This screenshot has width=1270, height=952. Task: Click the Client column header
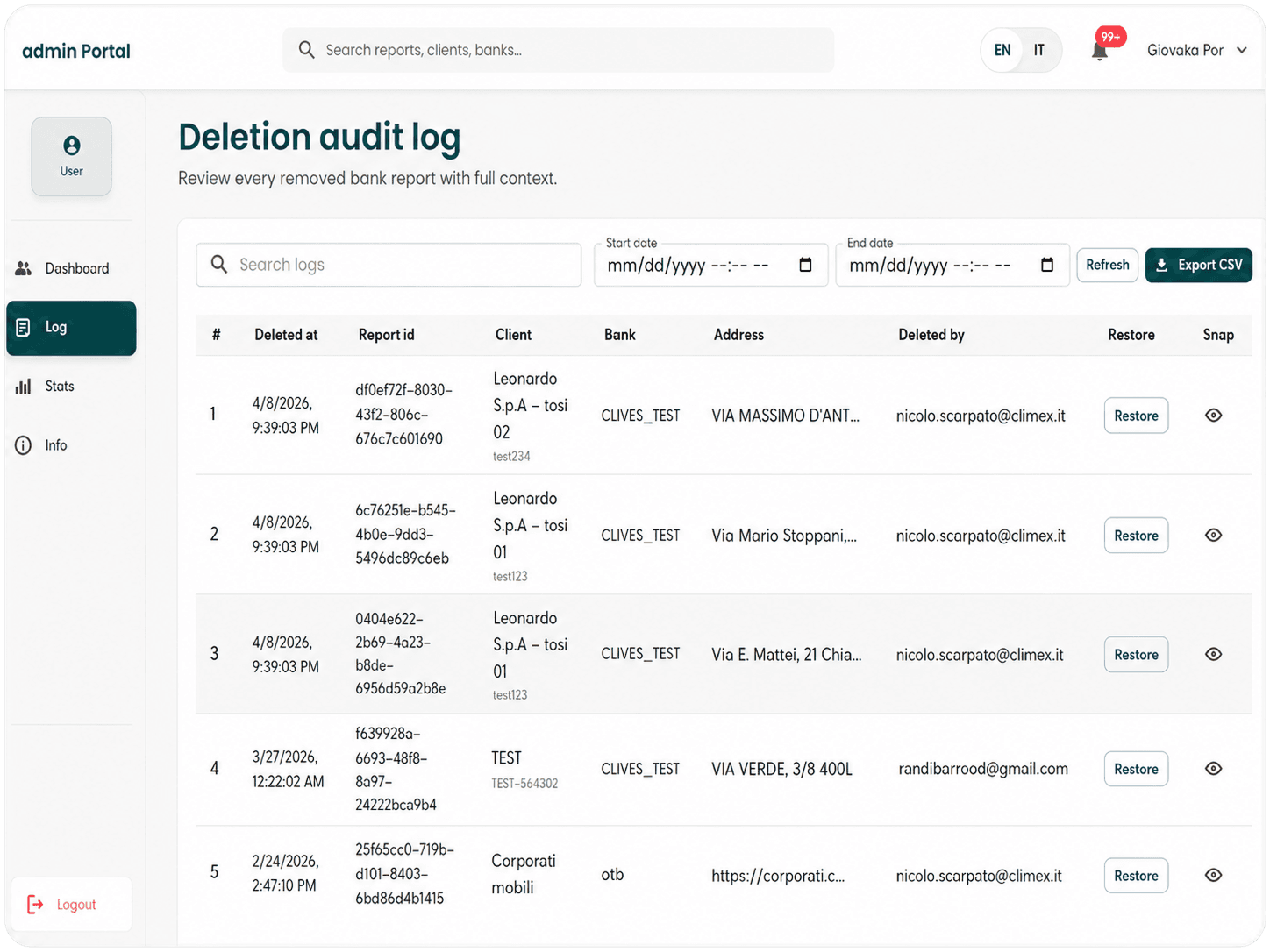(513, 335)
